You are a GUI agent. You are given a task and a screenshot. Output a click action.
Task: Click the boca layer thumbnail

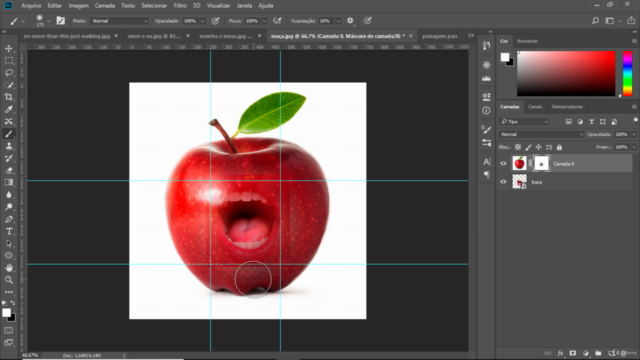[x=519, y=182]
